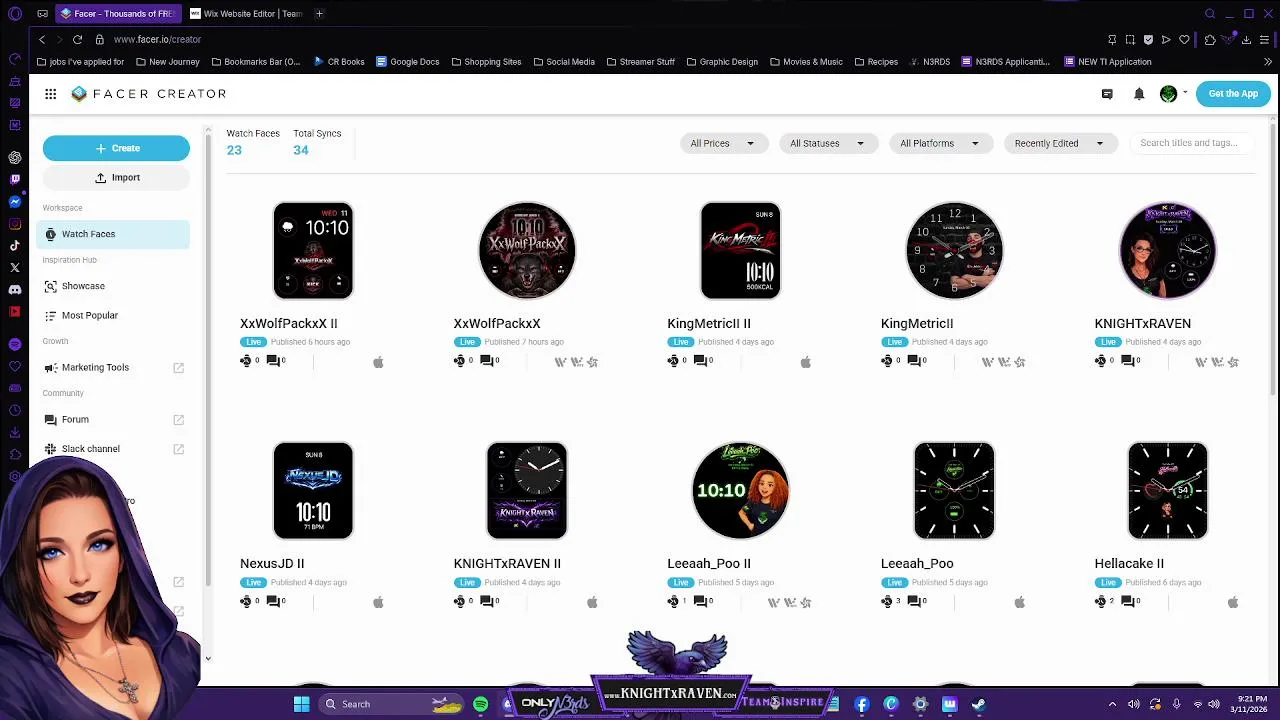Click the Marketing Tools megaphone icon

[x=51, y=367]
